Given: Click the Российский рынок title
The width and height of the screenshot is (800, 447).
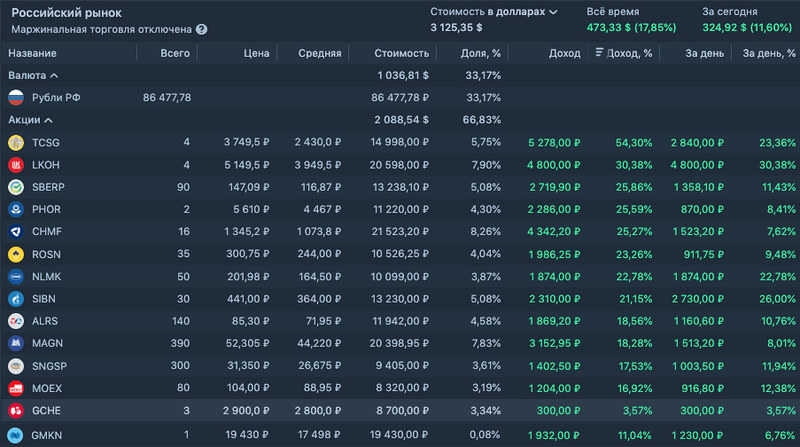Looking at the screenshot, I should click(66, 13).
